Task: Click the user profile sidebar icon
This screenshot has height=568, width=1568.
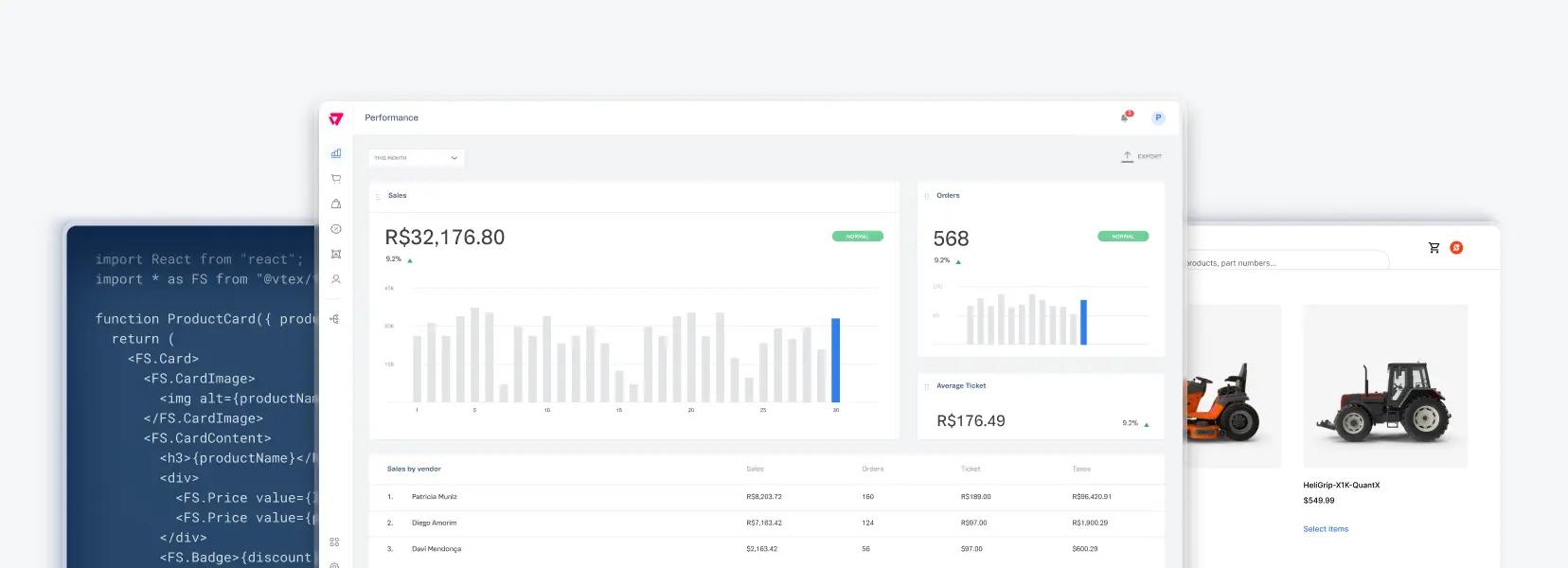Action: coord(335,279)
